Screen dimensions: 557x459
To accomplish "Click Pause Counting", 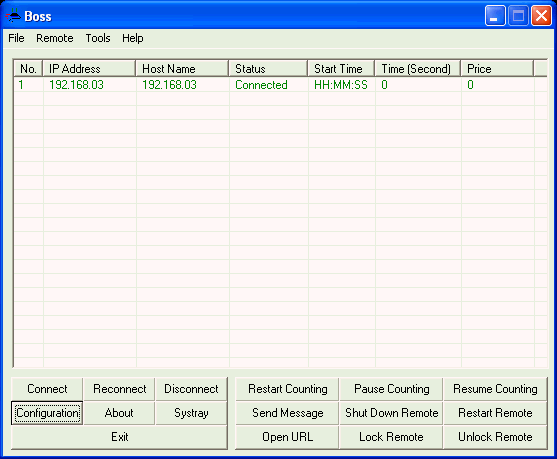I will tap(391, 389).
